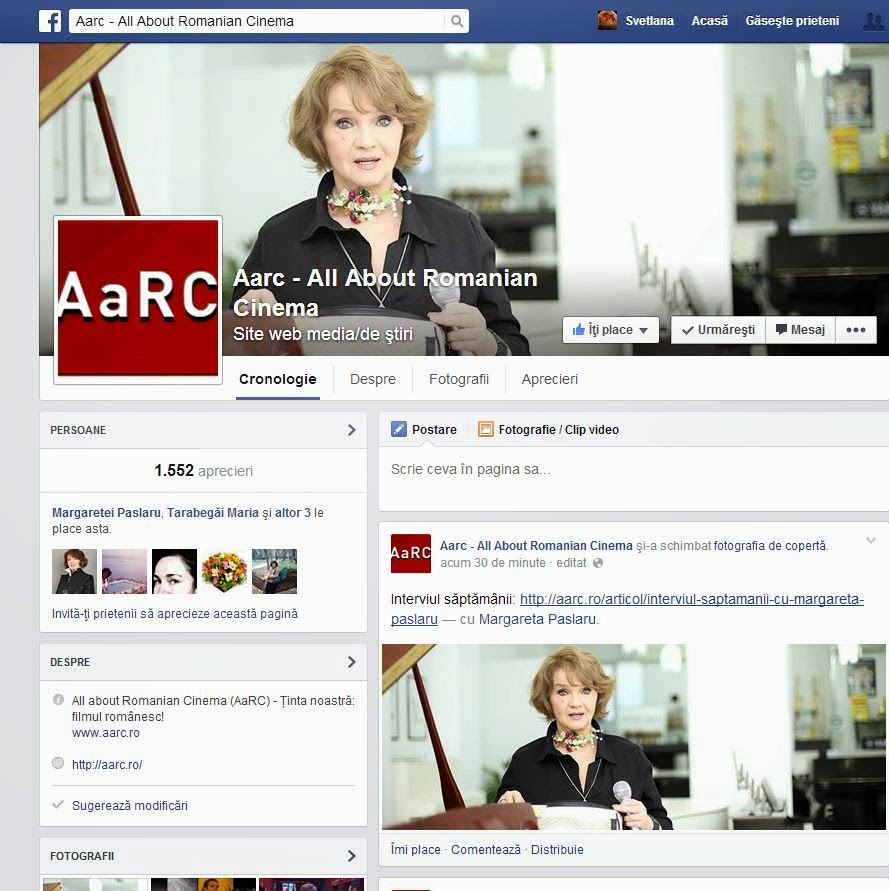Open Svetlana's profile avatar

[607, 20]
